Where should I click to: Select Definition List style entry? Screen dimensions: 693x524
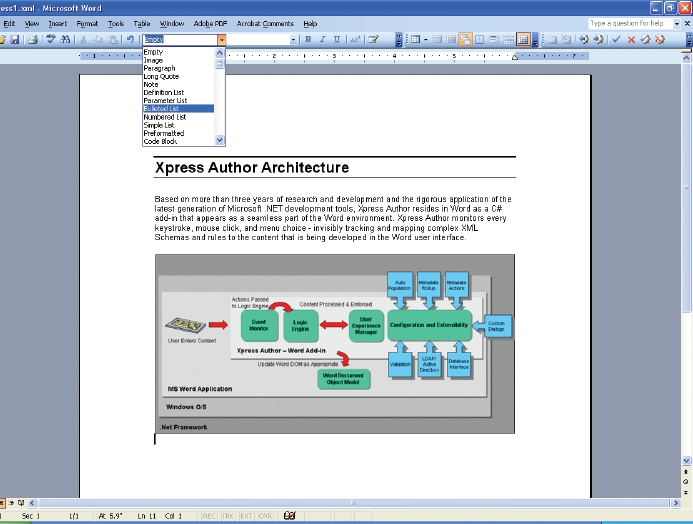[x=179, y=92]
